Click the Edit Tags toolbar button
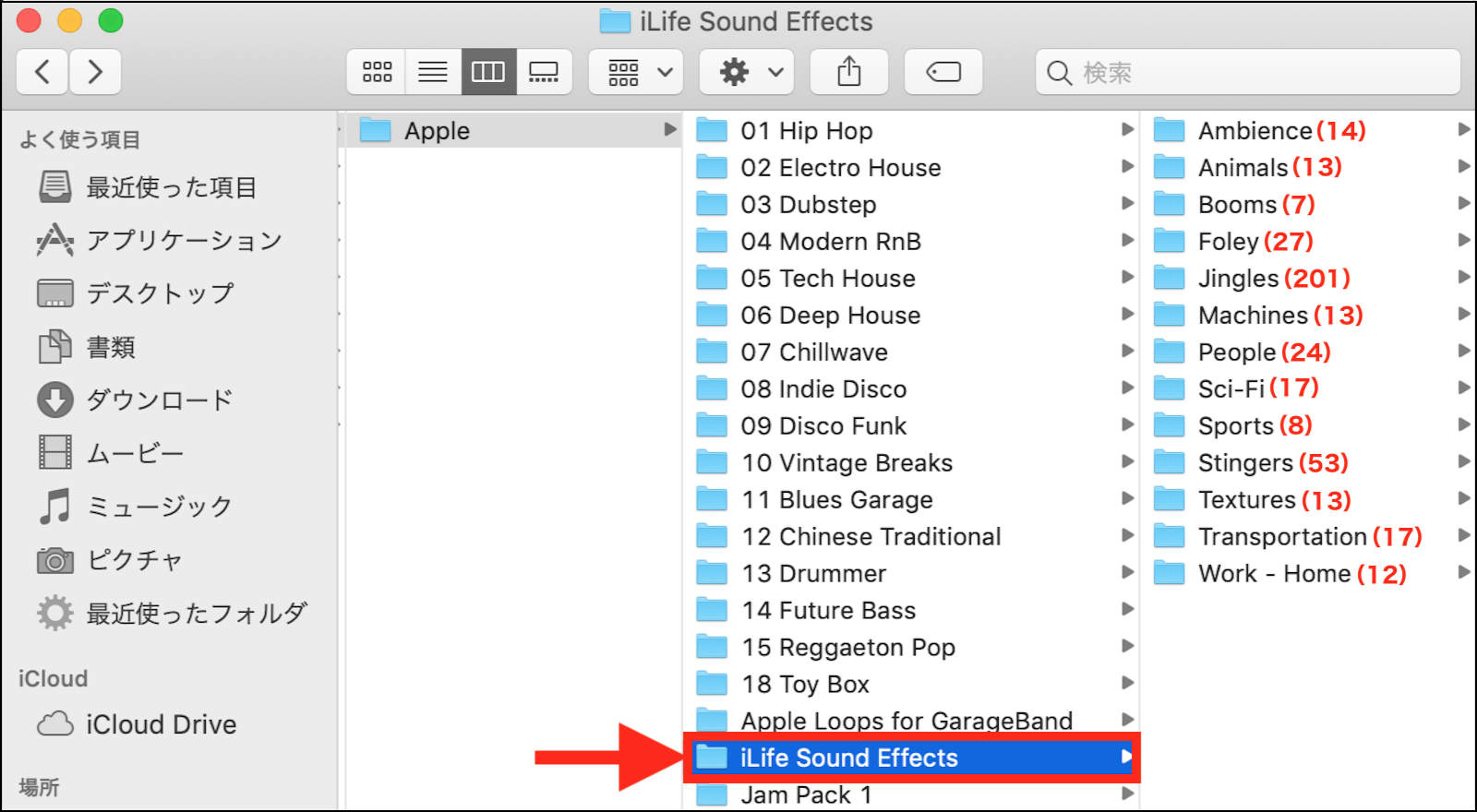The width and height of the screenshot is (1477, 812). click(x=943, y=72)
